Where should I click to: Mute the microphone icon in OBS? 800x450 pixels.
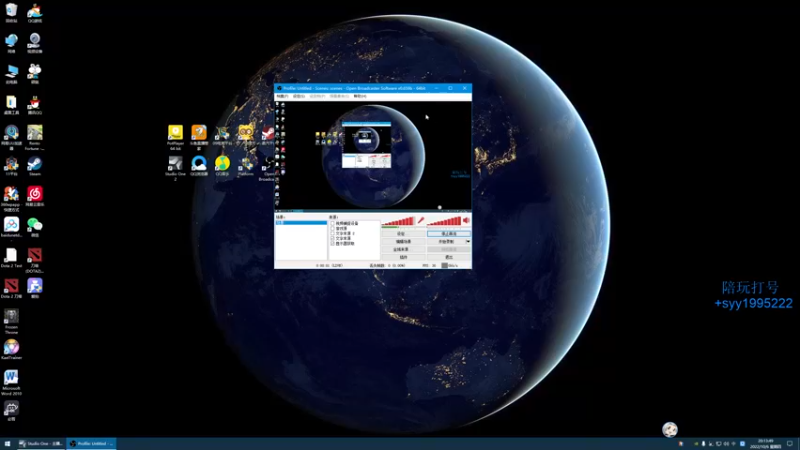(x=421, y=220)
